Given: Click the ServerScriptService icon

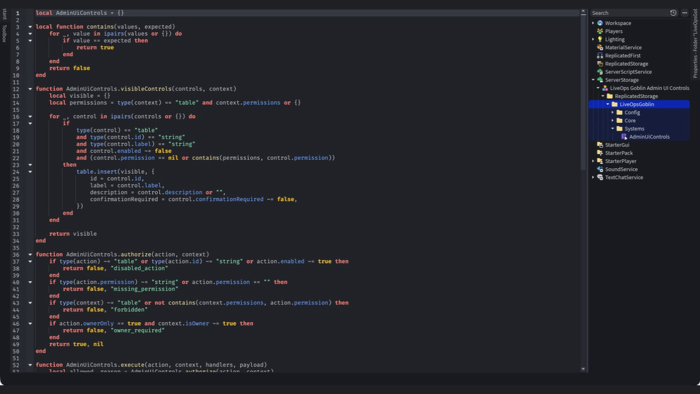Looking at the screenshot, I should (x=600, y=72).
